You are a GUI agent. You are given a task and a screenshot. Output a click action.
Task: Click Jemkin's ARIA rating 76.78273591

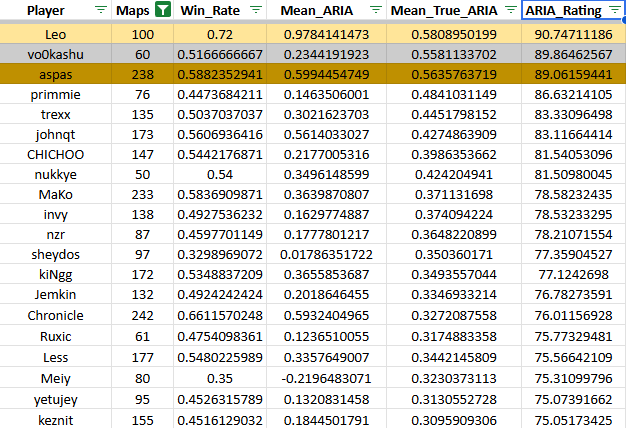point(573,294)
